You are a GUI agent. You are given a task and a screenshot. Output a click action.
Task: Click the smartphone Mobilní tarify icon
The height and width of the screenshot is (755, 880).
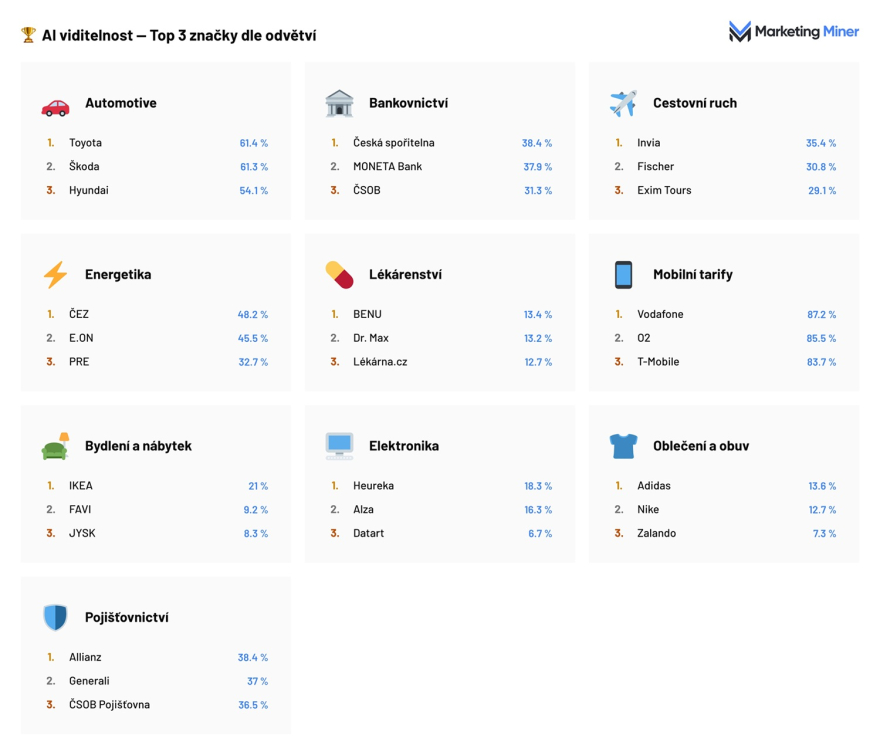[x=623, y=275]
